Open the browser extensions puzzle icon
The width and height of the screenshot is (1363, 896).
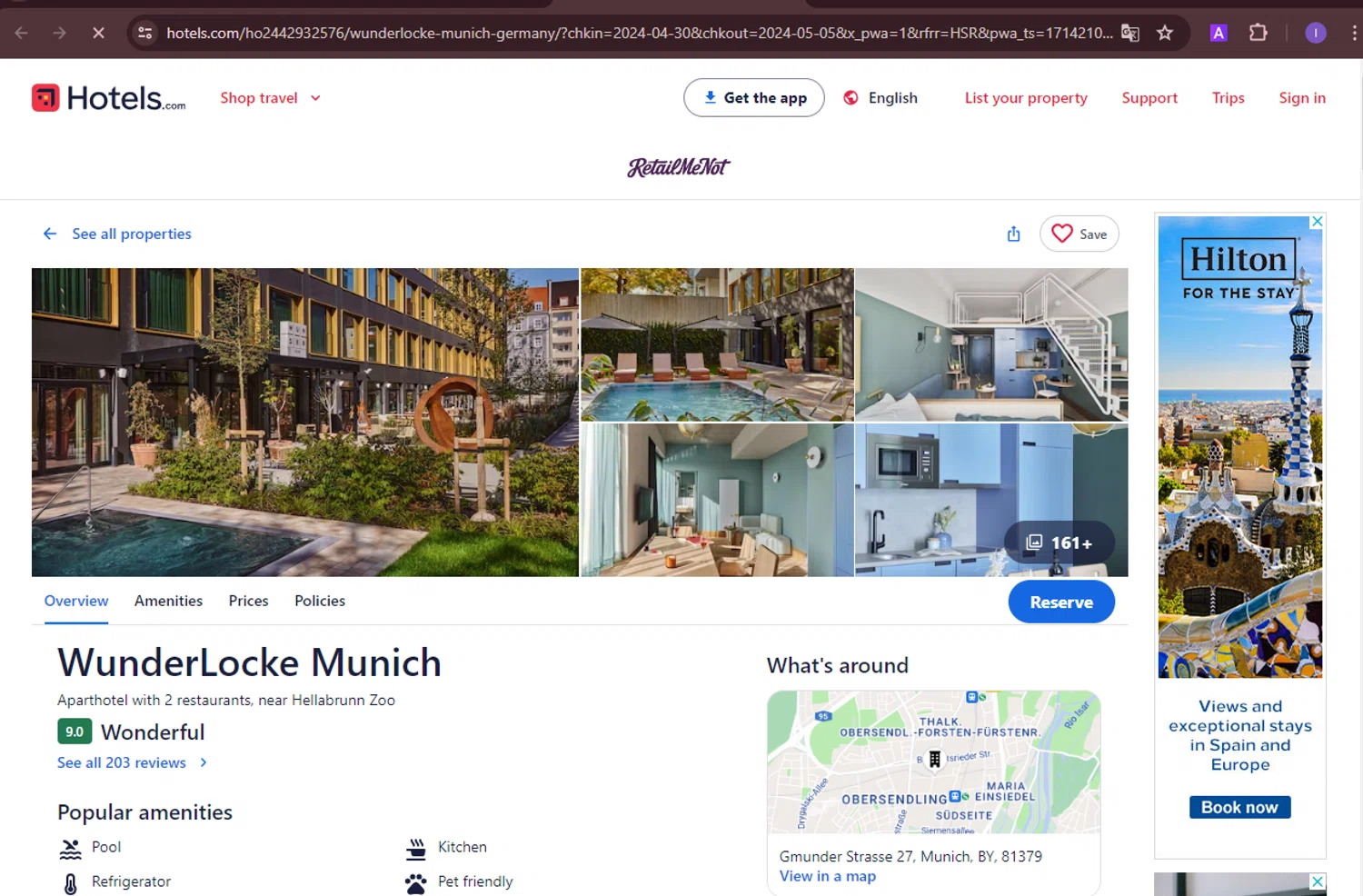1259,34
